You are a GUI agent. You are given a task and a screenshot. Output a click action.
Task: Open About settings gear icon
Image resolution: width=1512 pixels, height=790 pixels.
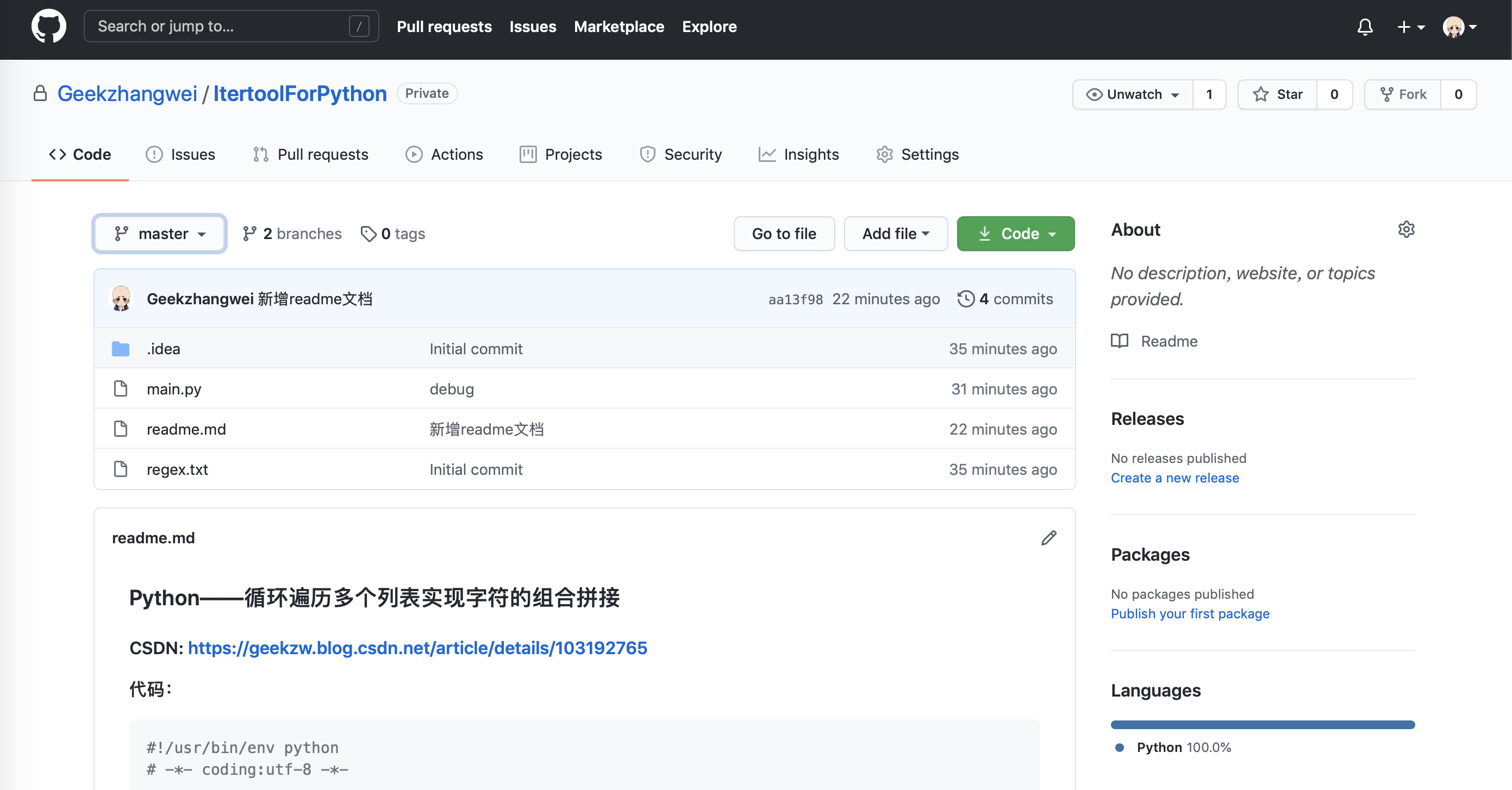[1406, 229]
